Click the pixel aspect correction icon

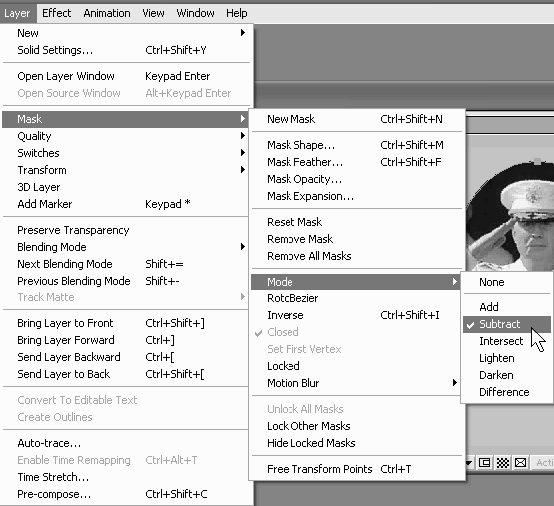point(520,463)
